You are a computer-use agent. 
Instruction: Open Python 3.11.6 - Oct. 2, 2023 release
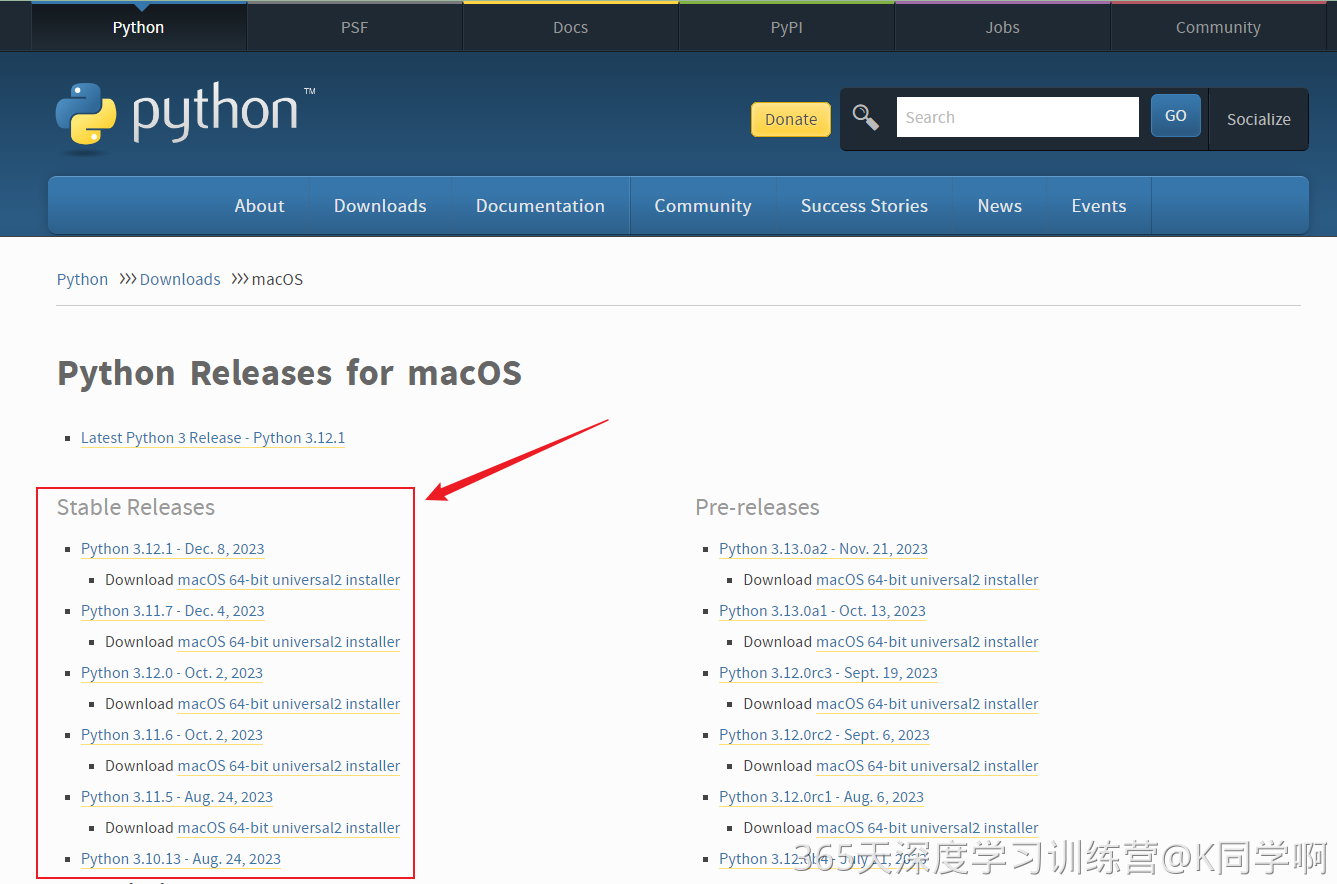point(172,735)
